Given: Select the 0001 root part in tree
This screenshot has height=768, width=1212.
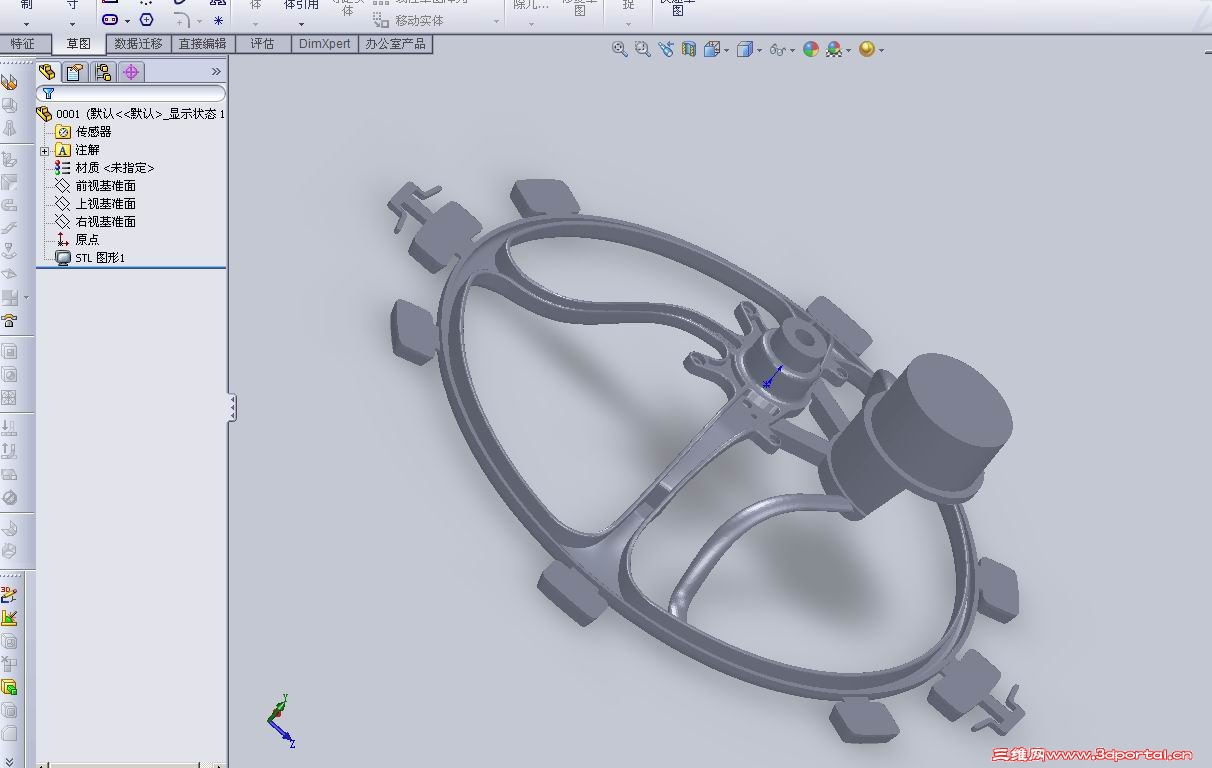Looking at the screenshot, I should [x=131, y=114].
